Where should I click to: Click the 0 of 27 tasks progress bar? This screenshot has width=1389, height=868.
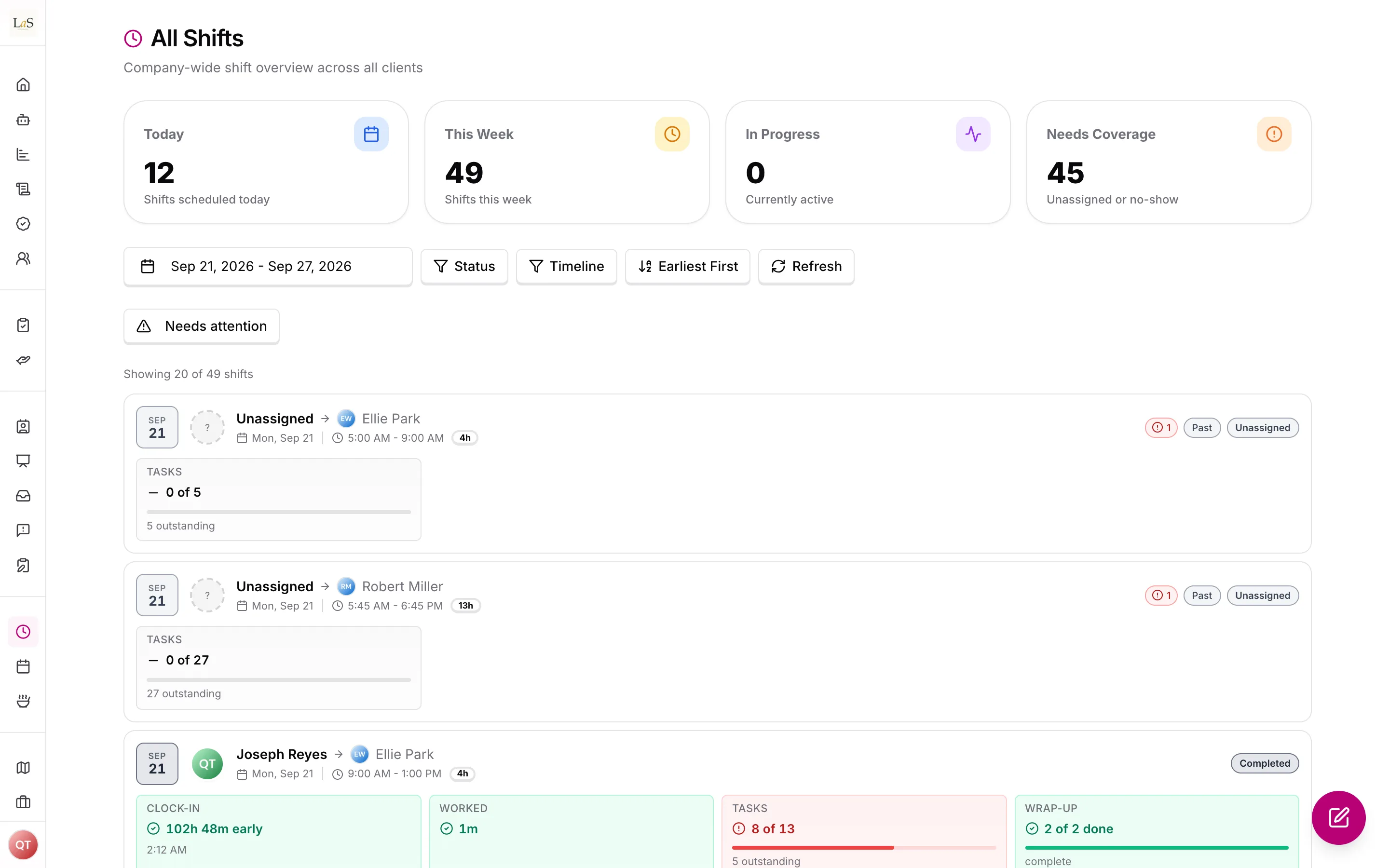[x=278, y=680]
